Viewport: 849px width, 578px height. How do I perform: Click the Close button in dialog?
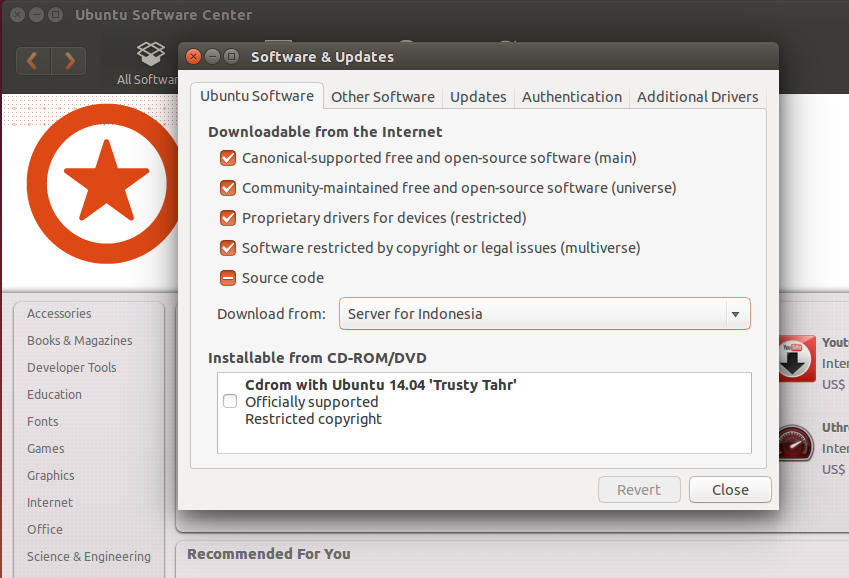(730, 490)
